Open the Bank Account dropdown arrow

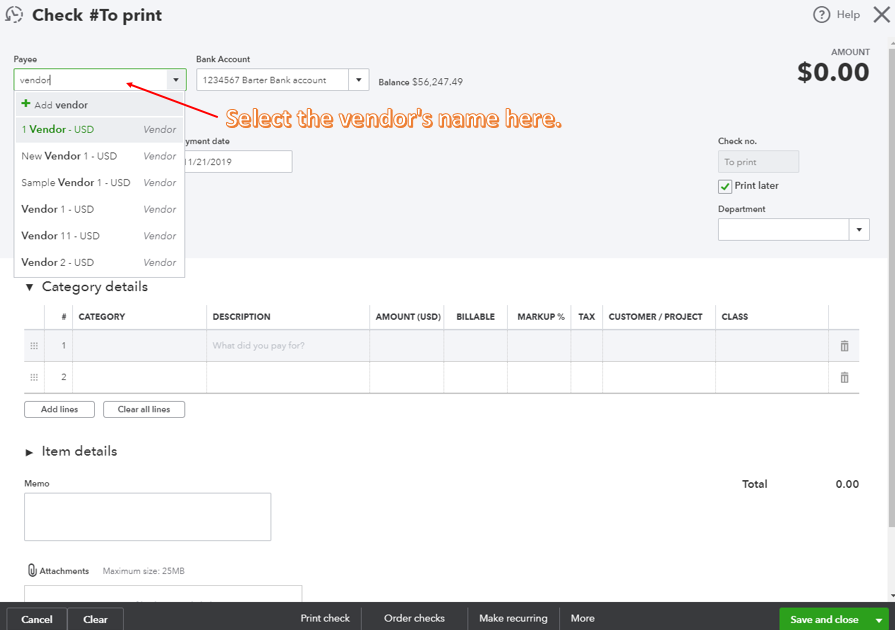tap(358, 80)
